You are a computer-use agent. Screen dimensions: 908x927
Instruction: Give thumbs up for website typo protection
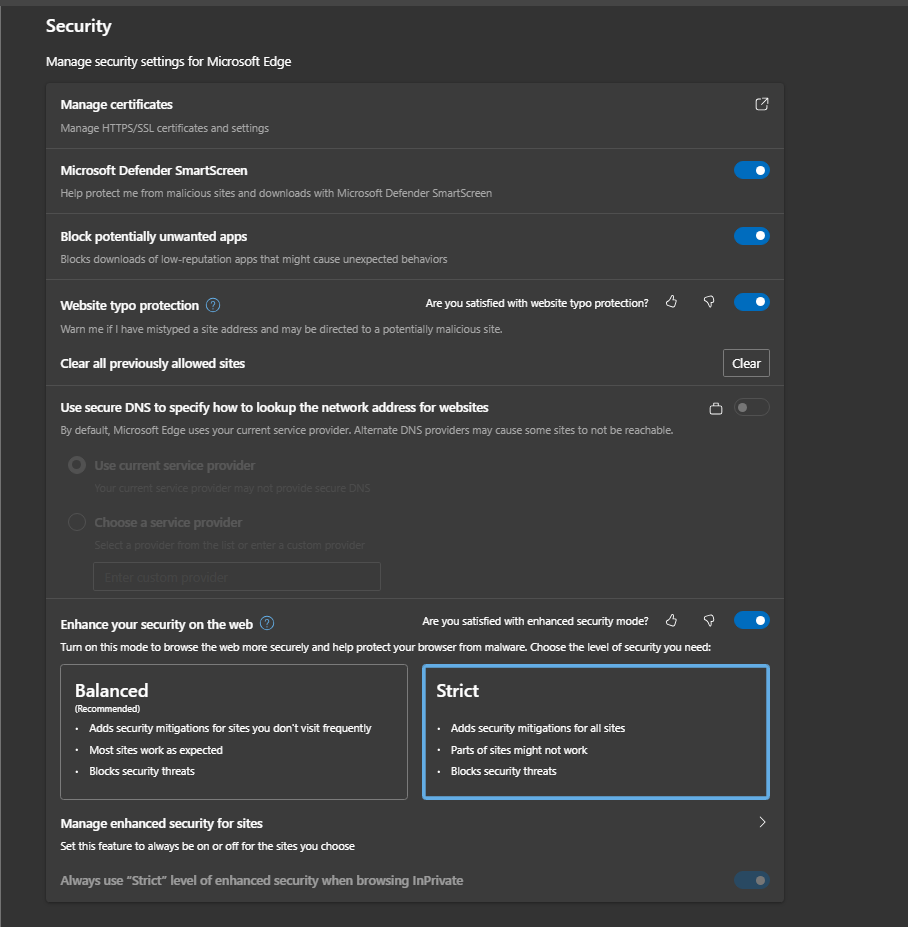click(x=672, y=302)
